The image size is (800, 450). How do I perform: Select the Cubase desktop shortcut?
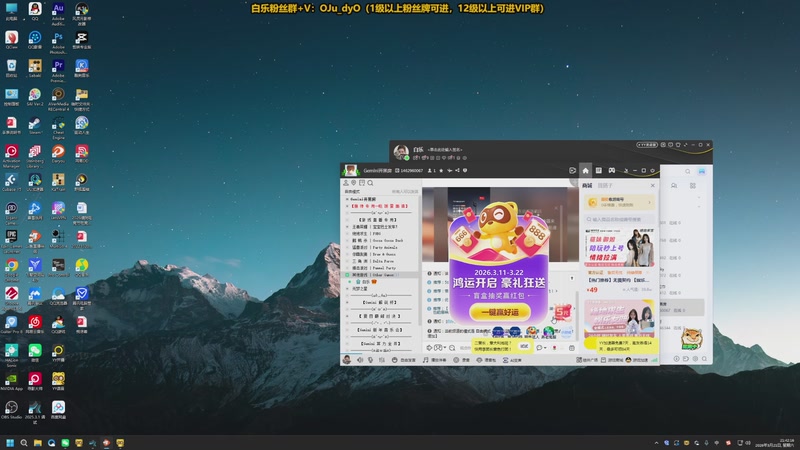[11, 181]
